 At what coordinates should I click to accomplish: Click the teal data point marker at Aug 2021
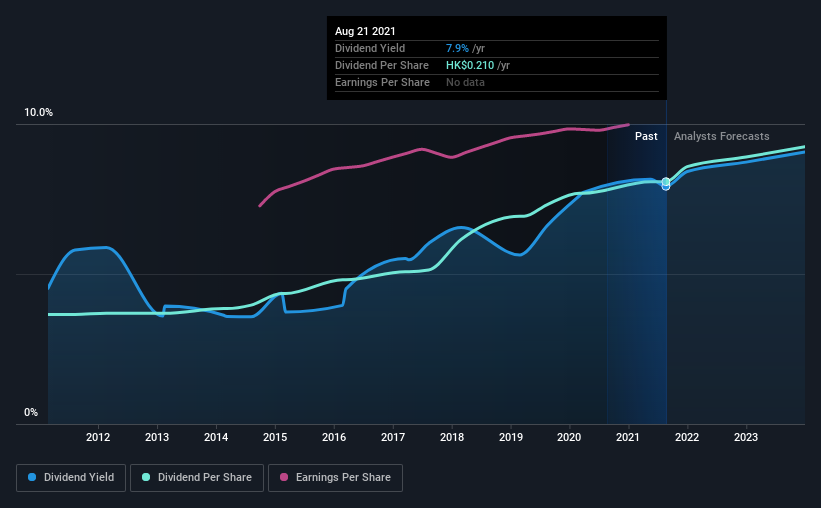click(x=665, y=182)
